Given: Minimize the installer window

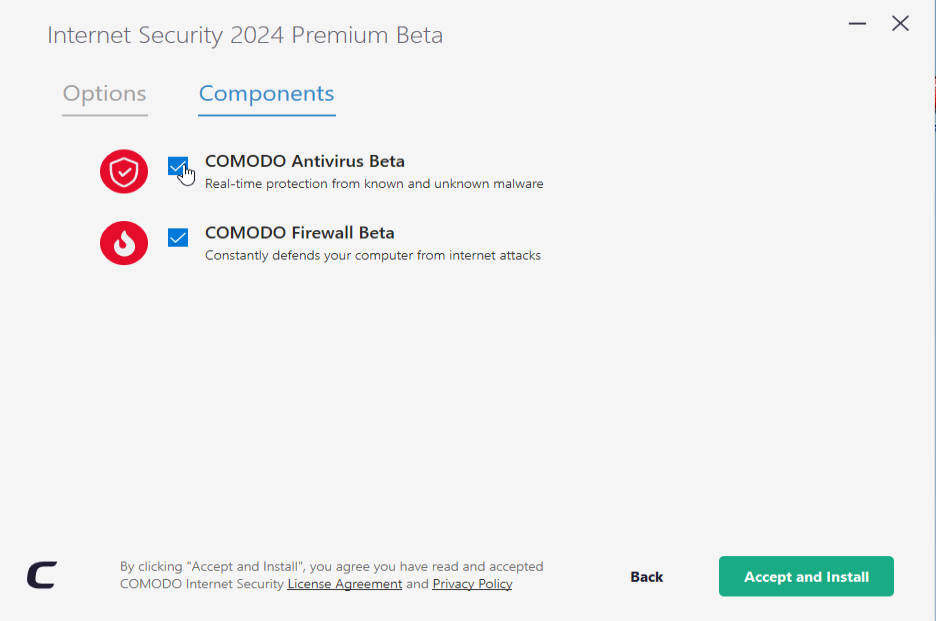Looking at the screenshot, I should (858, 24).
